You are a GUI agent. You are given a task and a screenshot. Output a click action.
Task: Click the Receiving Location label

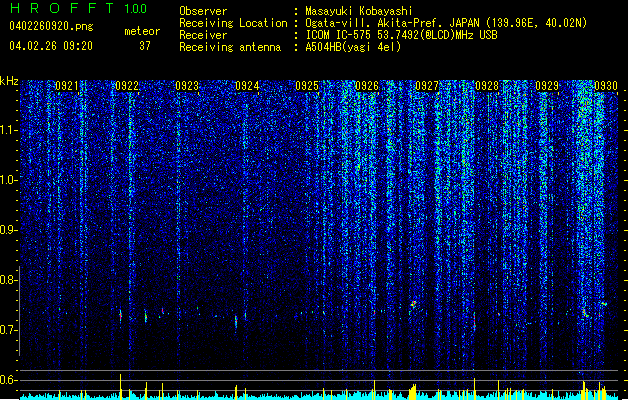pos(233,23)
